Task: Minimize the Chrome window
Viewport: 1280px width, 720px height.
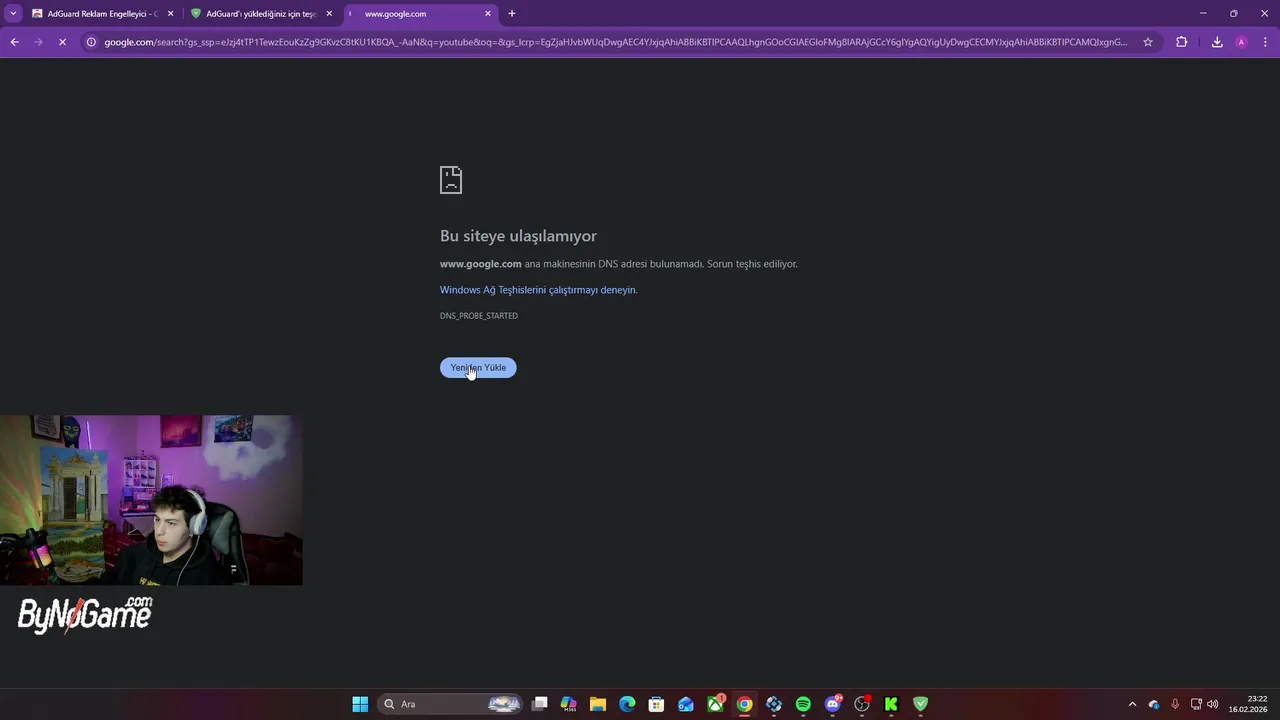Action: [x=1203, y=14]
